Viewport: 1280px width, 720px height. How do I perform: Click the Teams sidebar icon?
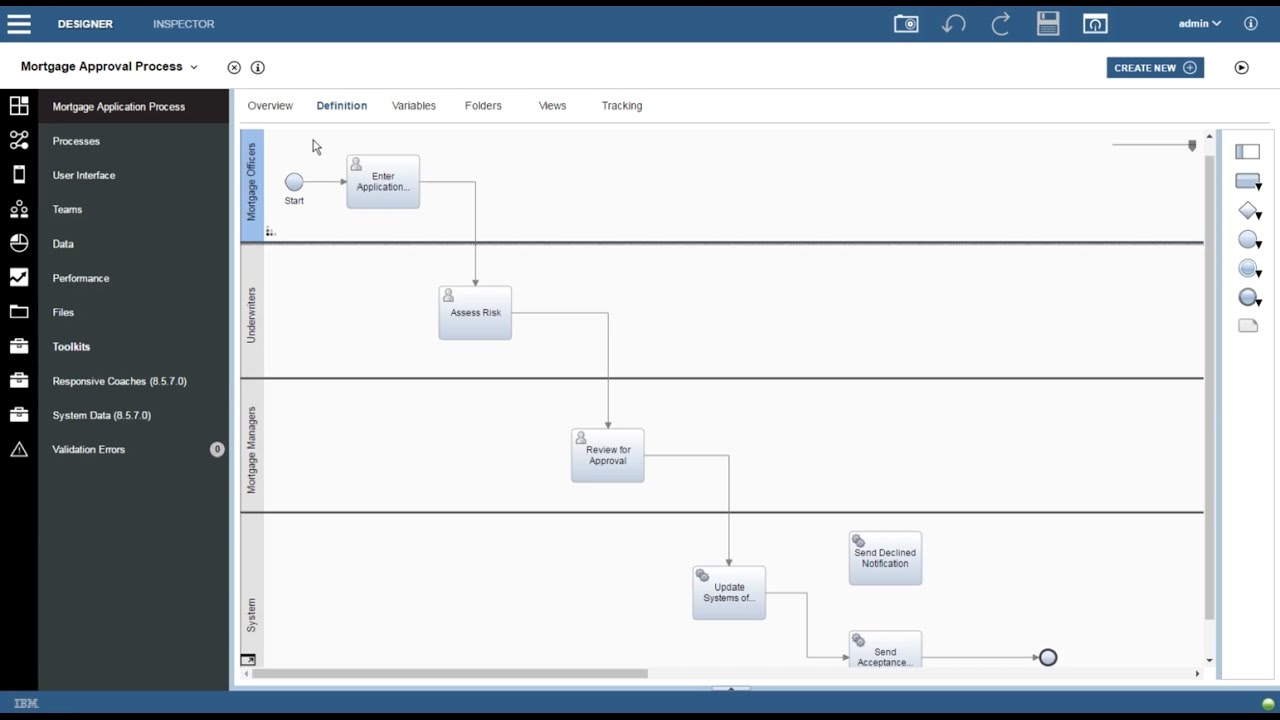[19, 209]
